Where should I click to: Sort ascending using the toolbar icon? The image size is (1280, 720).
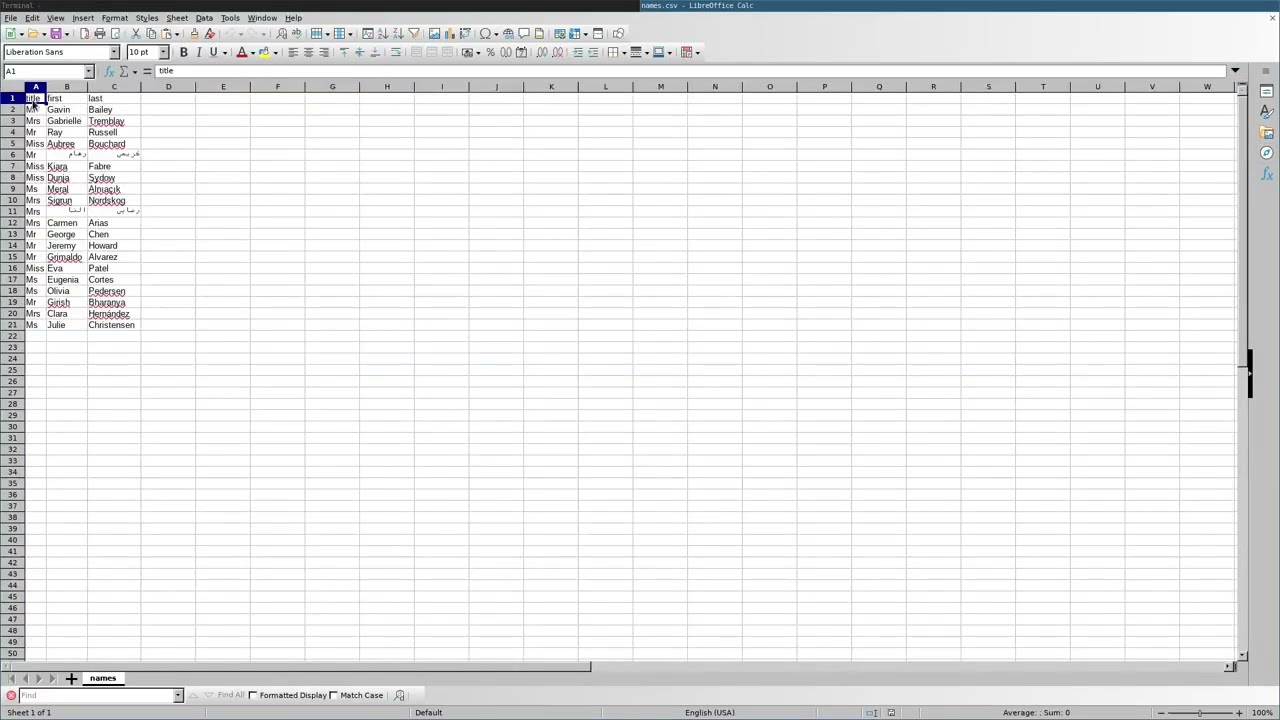[382, 33]
